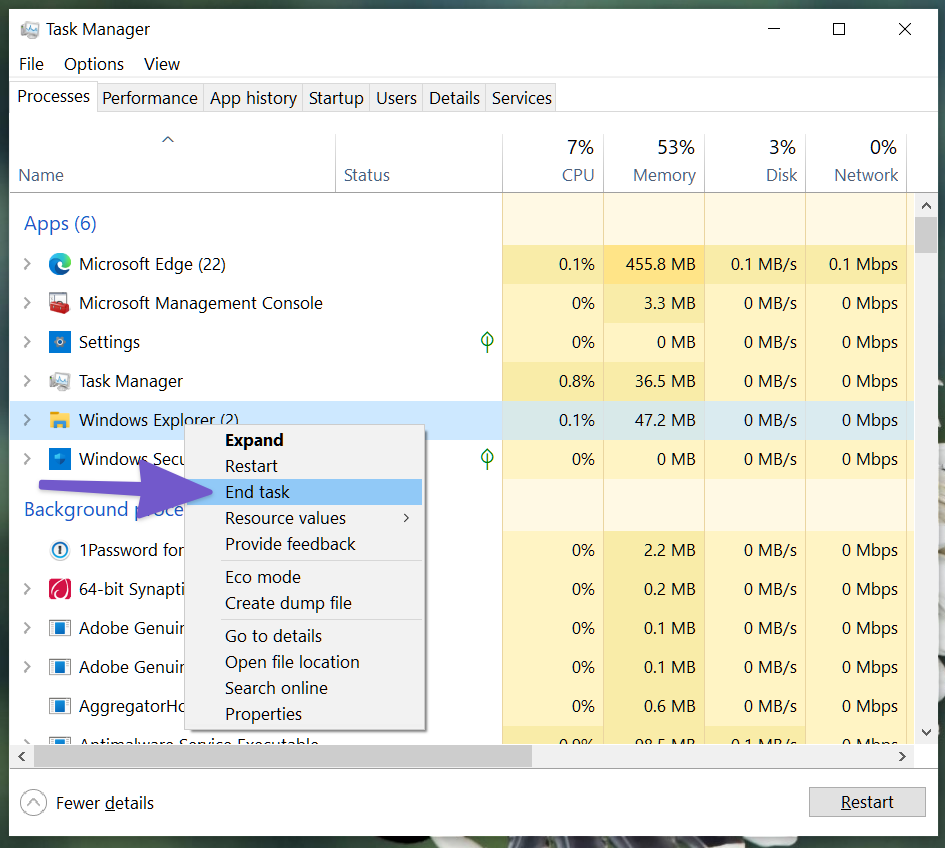Click the Fewer details link

105,803
